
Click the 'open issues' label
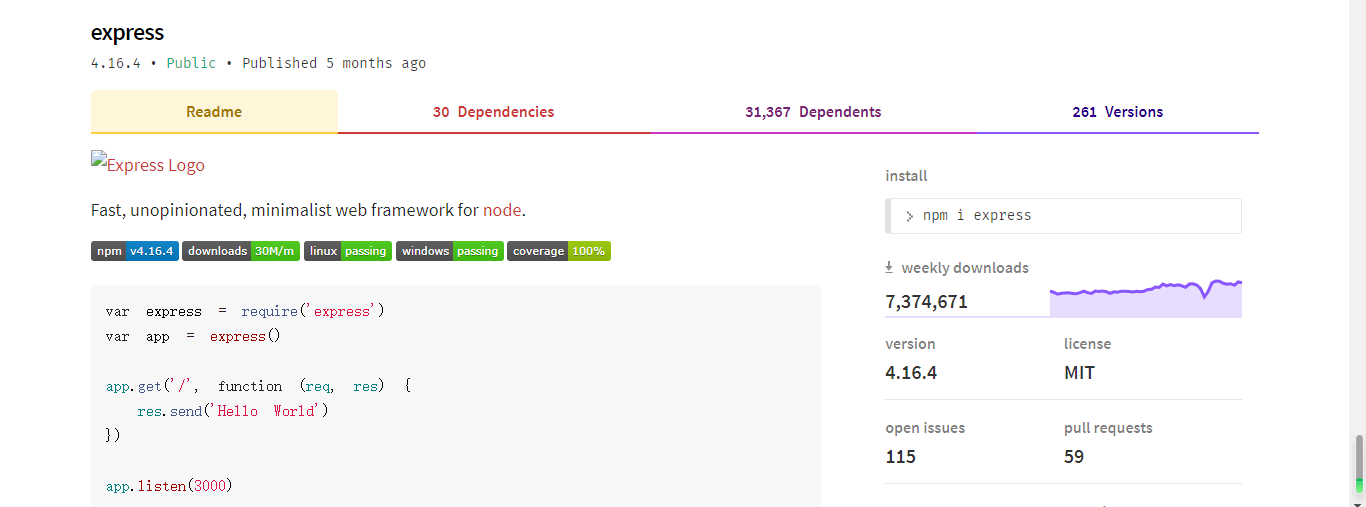click(x=925, y=428)
